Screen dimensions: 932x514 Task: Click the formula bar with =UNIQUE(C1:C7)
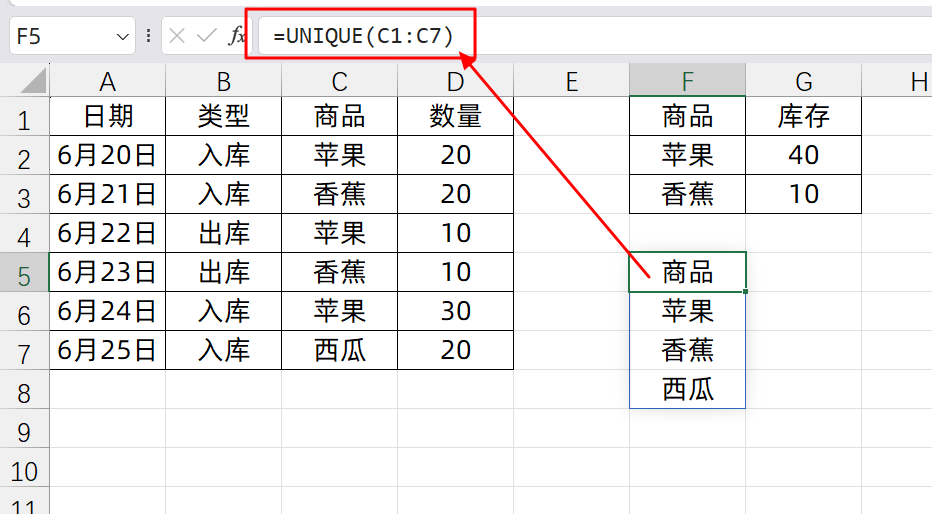coord(594,36)
